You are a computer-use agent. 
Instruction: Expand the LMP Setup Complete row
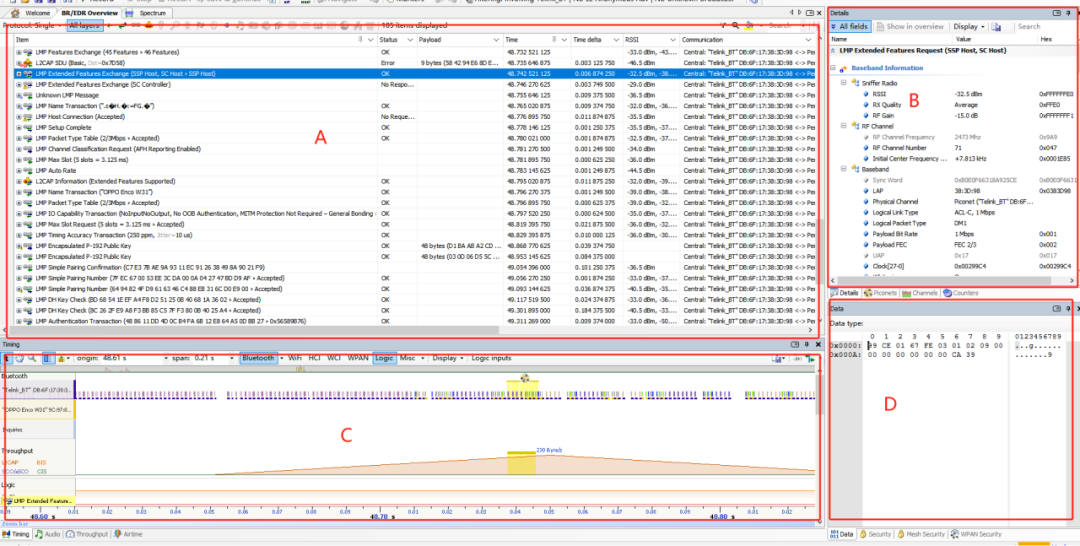point(18,128)
